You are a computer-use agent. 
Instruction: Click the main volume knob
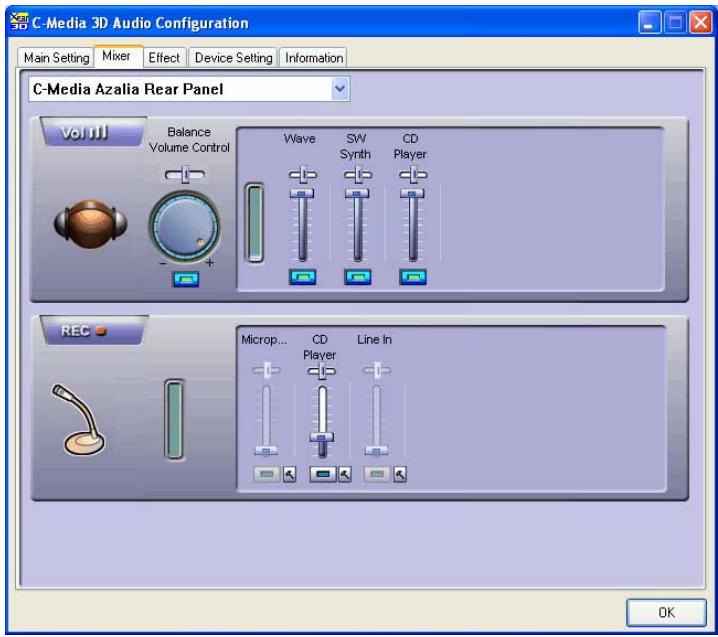pyautogui.click(x=185, y=226)
